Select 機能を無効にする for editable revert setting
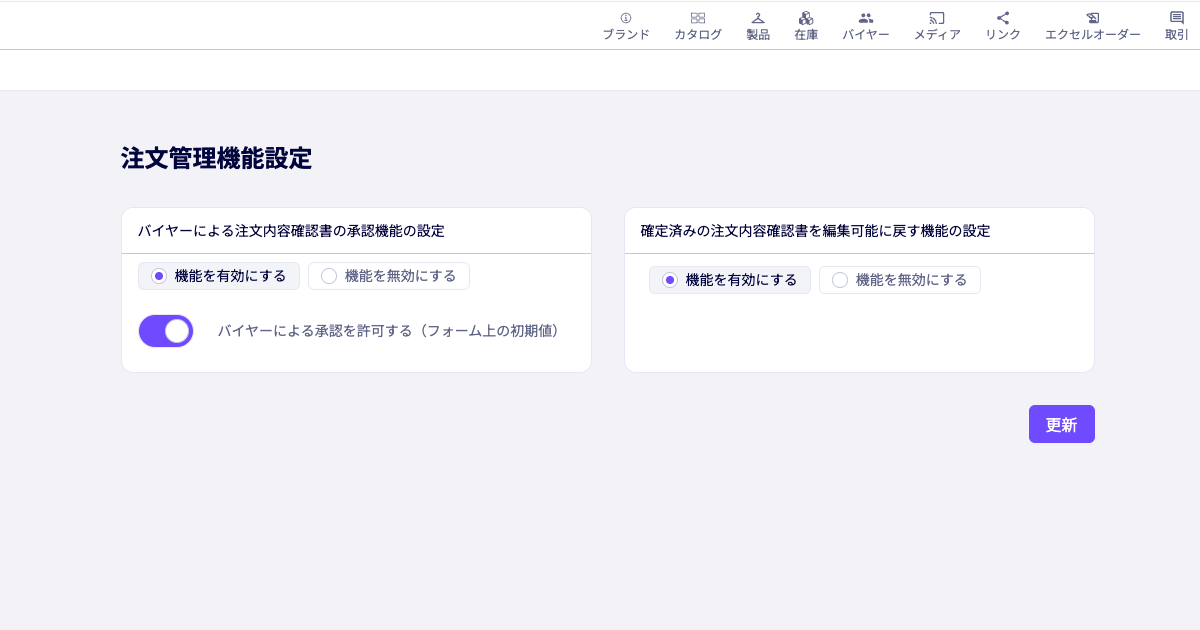Viewport: 1200px width, 630px height. click(900, 280)
